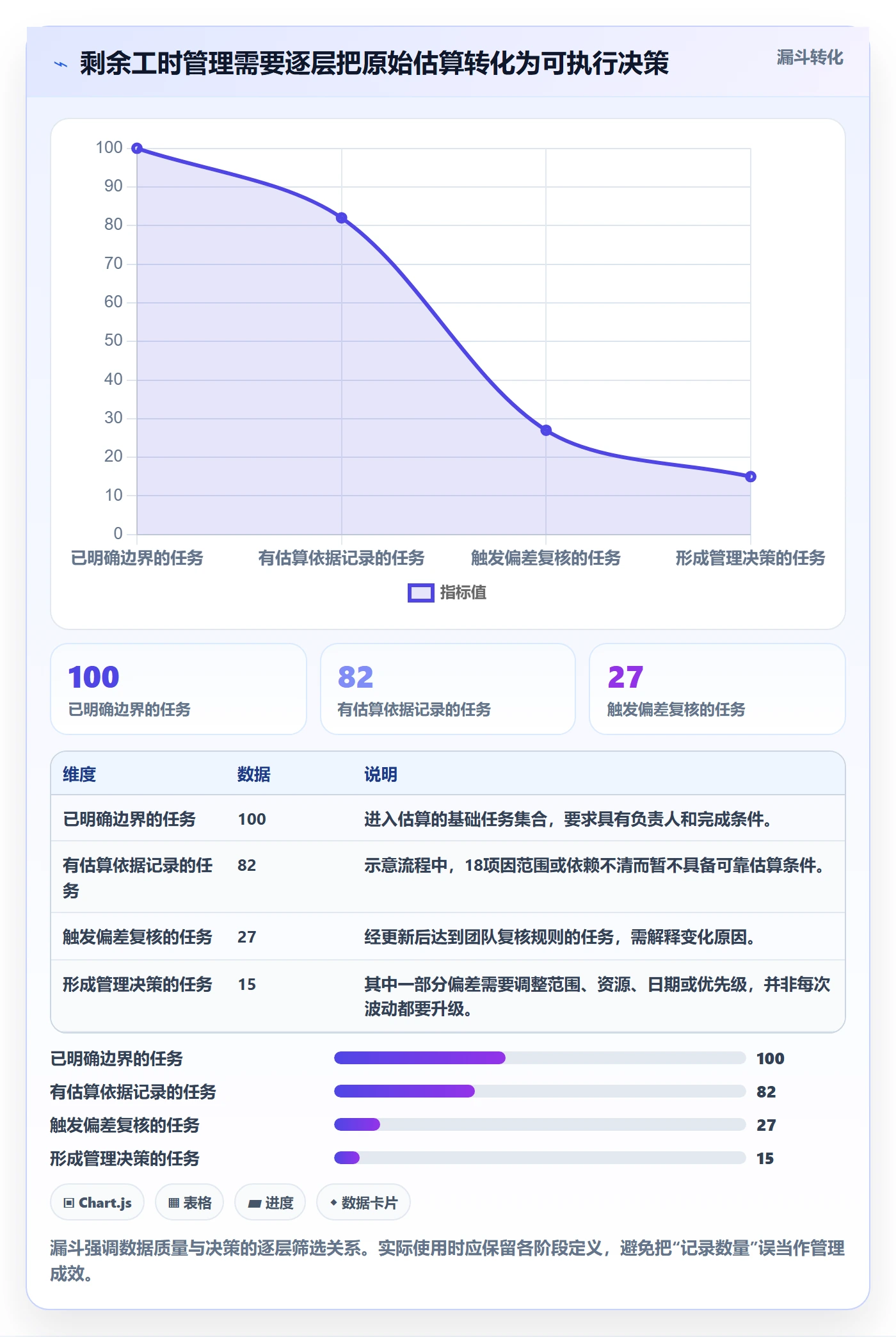Click the 说明 column header

click(x=381, y=774)
